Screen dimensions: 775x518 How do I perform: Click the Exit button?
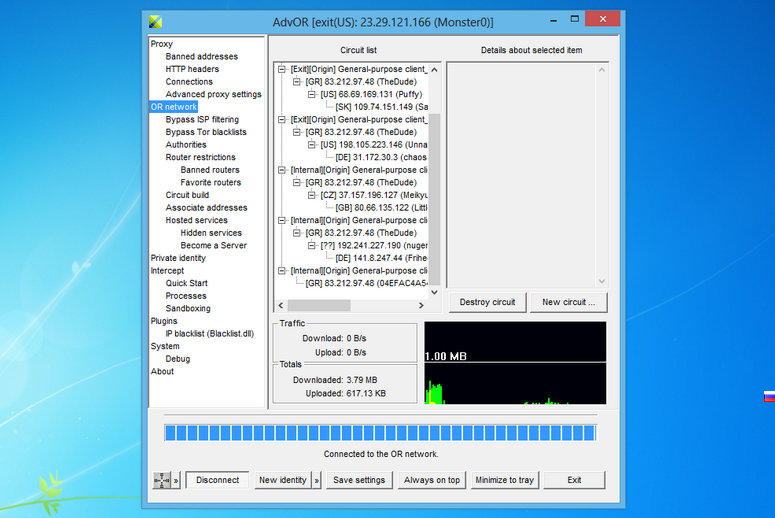tap(574, 480)
